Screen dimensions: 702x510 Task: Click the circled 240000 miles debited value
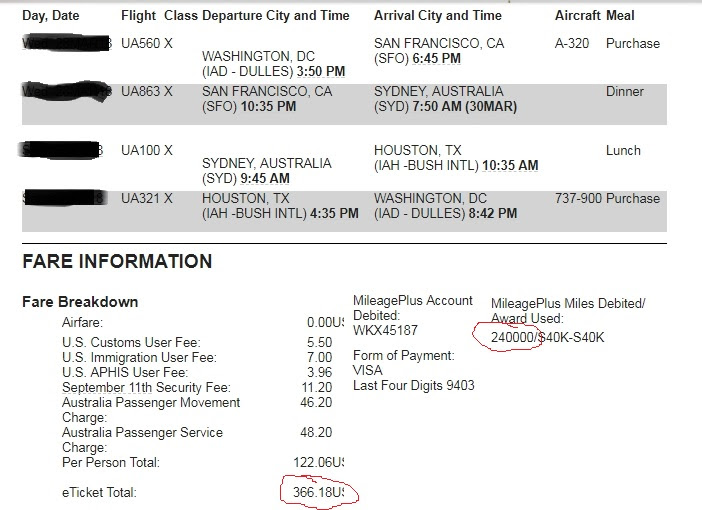512,337
